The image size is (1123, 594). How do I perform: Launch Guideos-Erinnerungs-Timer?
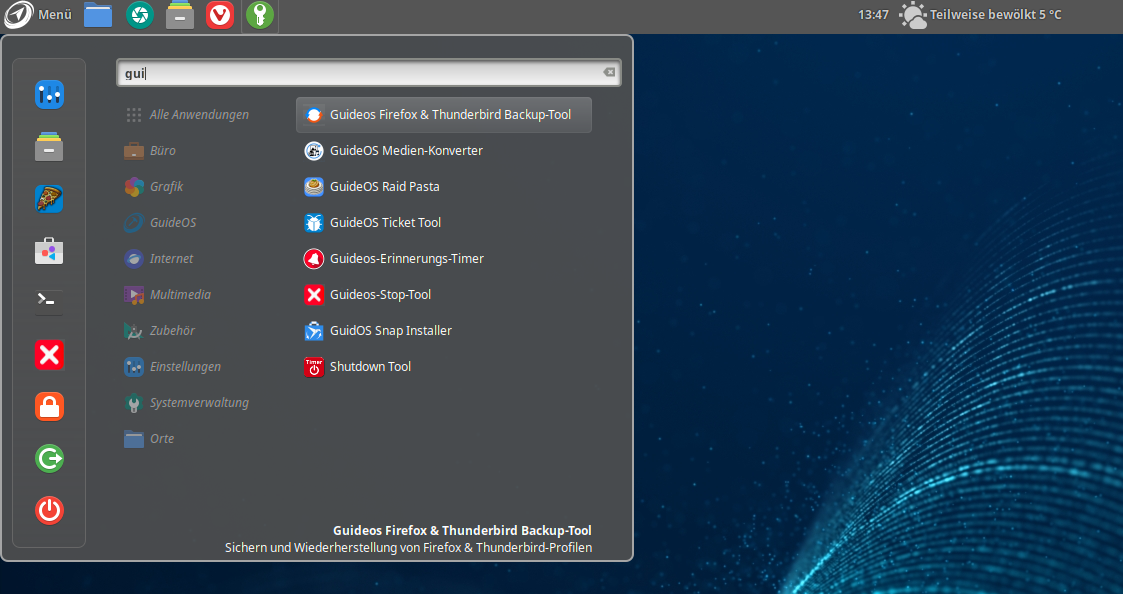443,259
